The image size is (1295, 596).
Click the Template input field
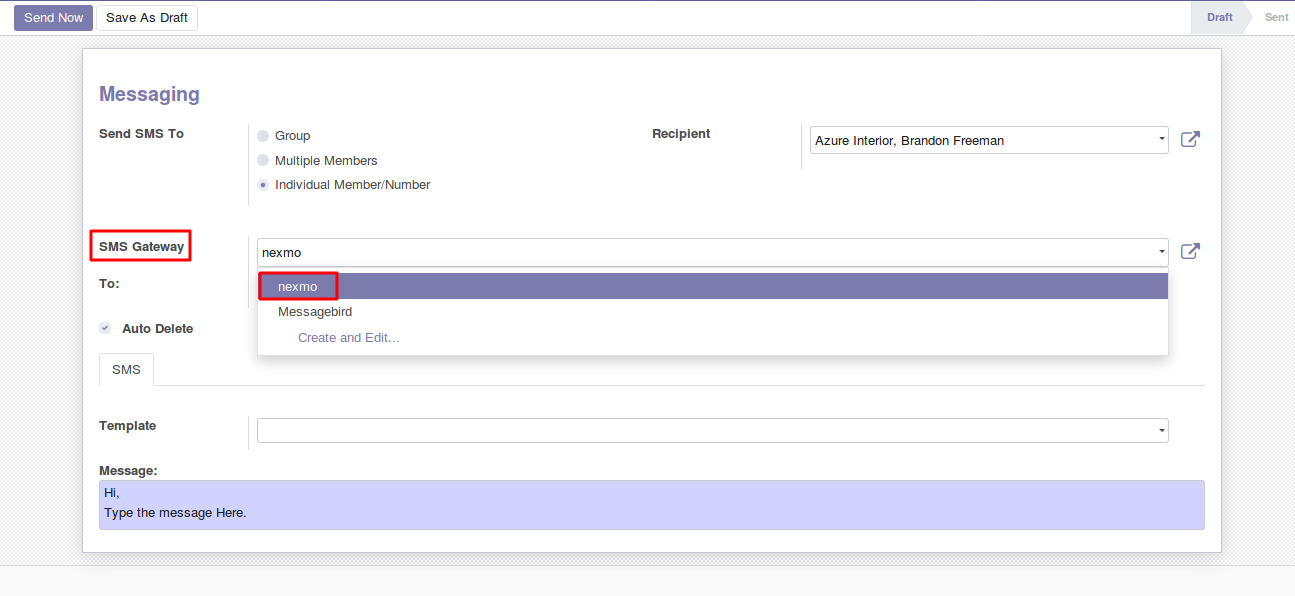click(x=700, y=431)
